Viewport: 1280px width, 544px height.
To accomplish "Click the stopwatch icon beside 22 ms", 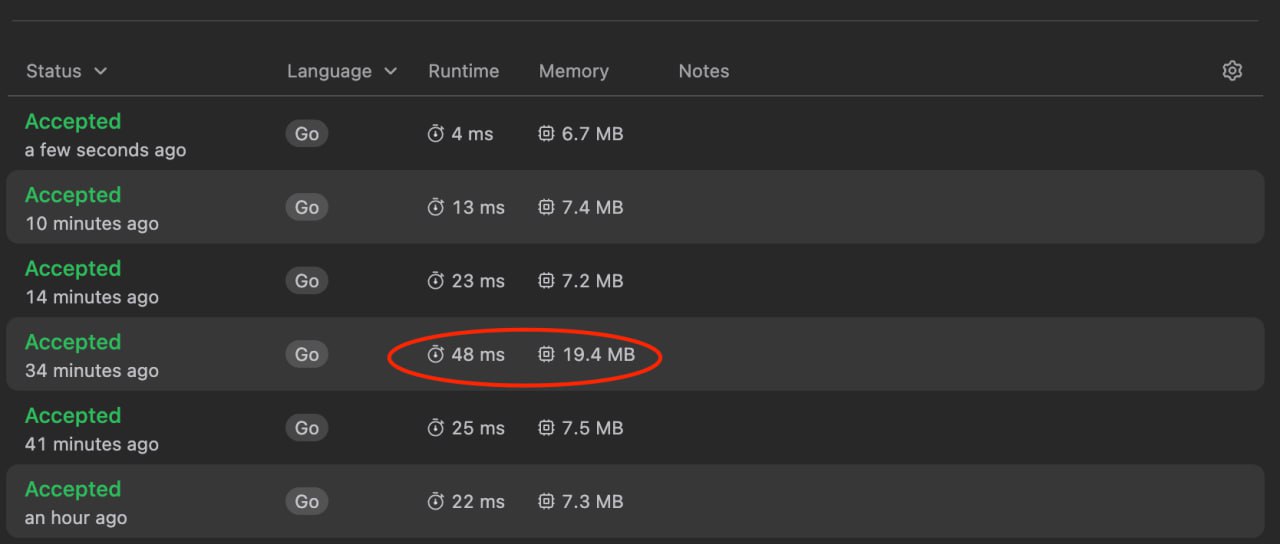I will (x=435, y=501).
